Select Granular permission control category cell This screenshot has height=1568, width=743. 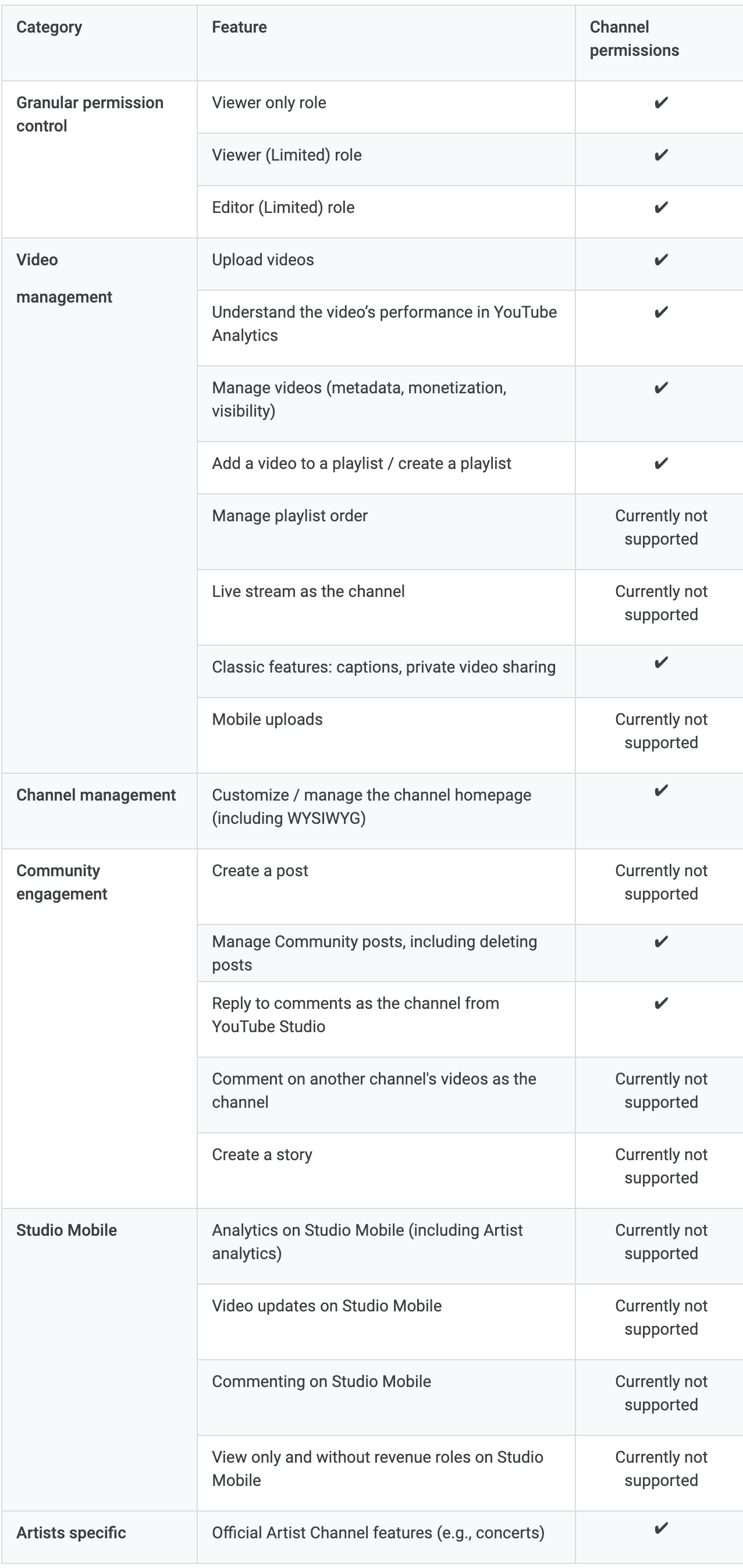click(x=90, y=115)
